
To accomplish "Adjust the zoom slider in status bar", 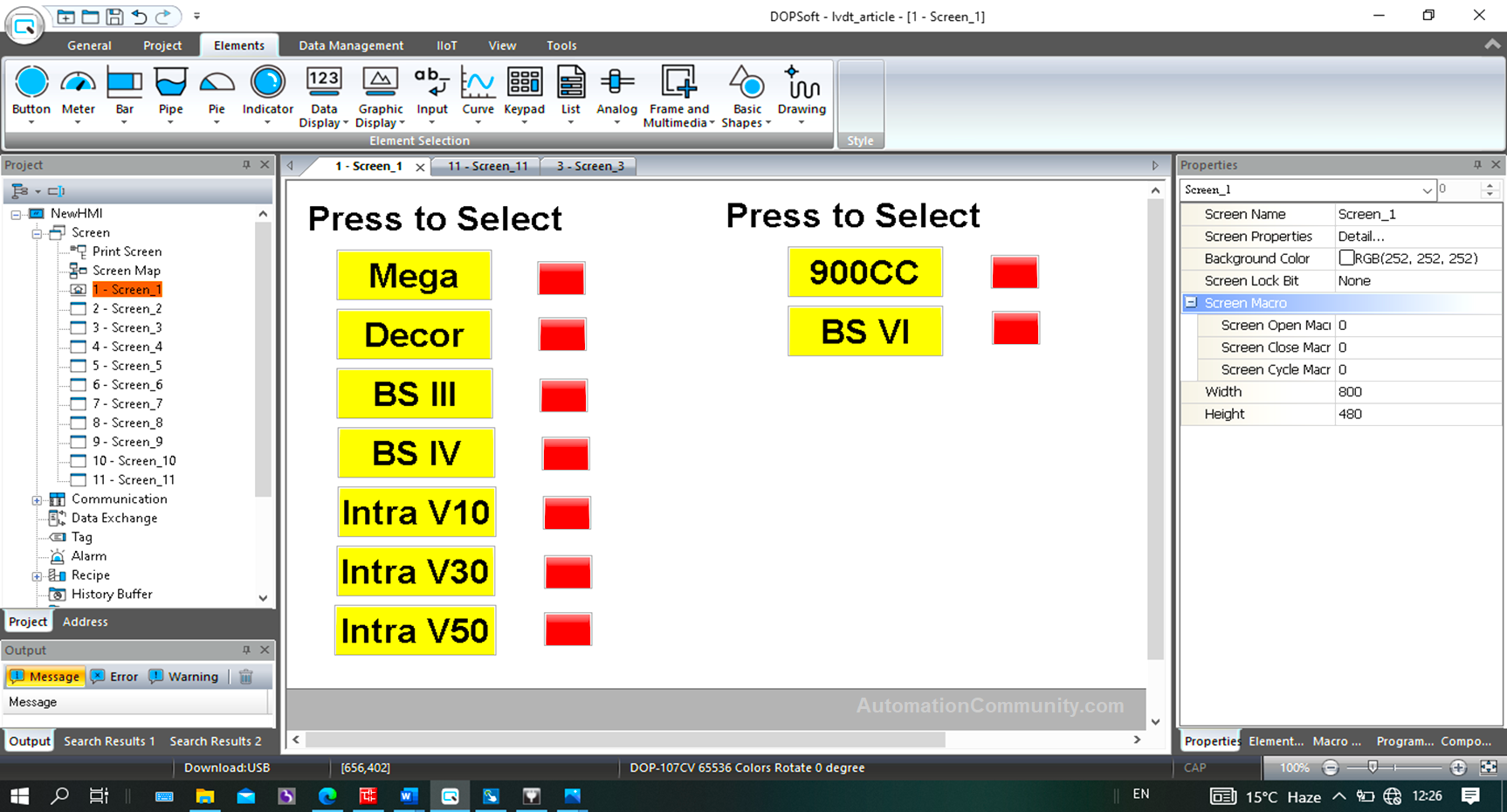I will click(1373, 767).
